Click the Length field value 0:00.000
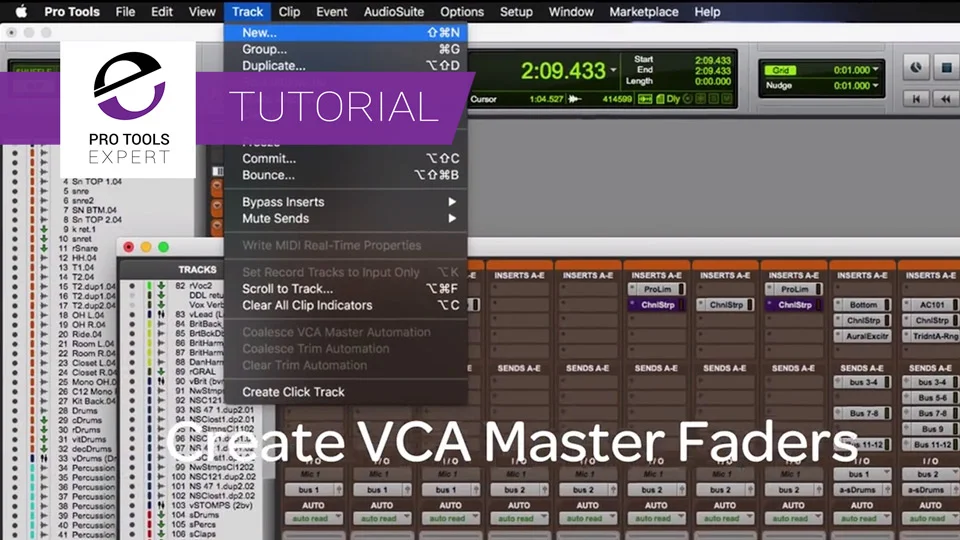The image size is (960, 540). click(x=713, y=81)
